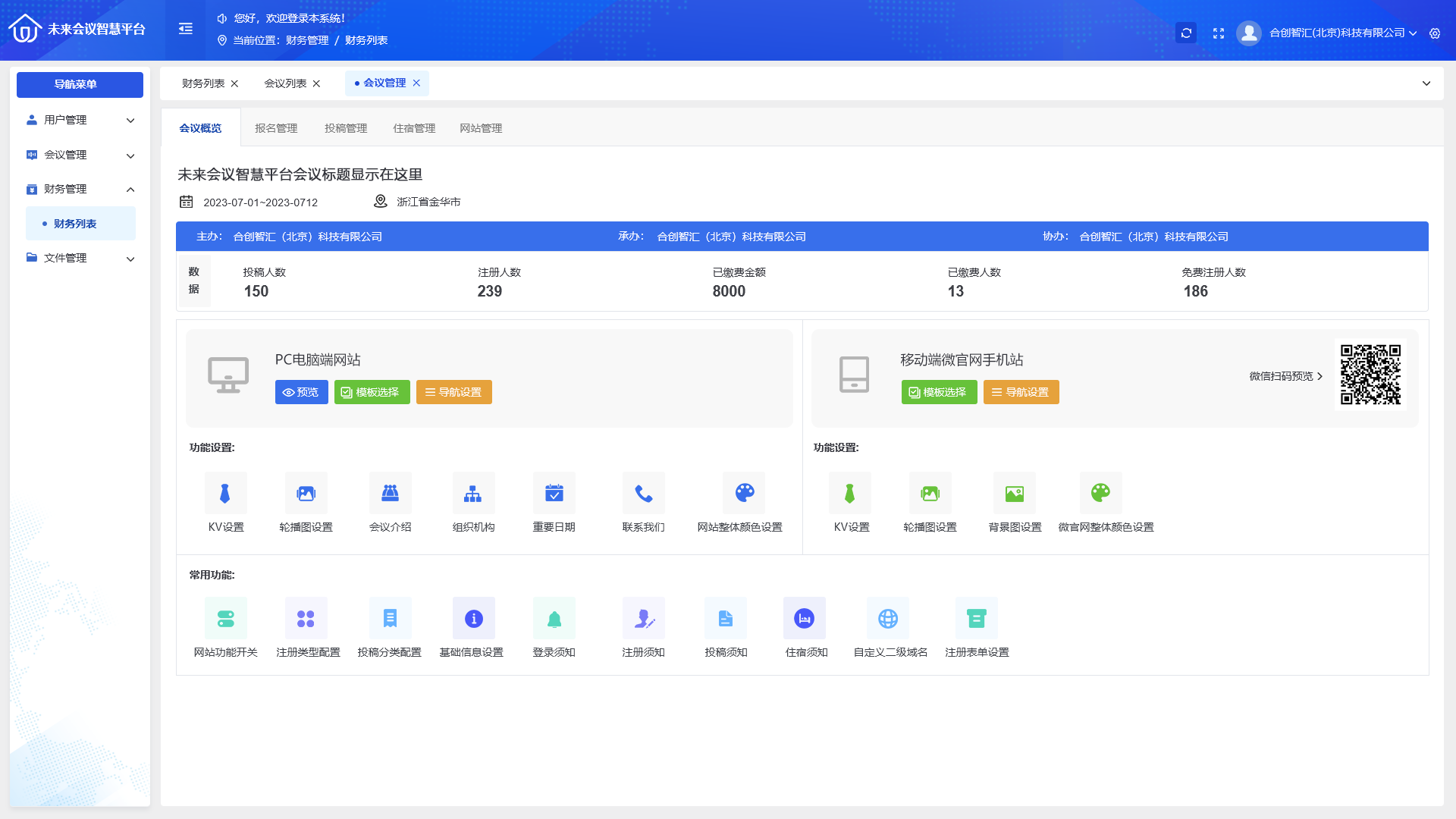Collapse the 财务管理 sidebar menu
The image size is (1456, 819).
point(80,189)
